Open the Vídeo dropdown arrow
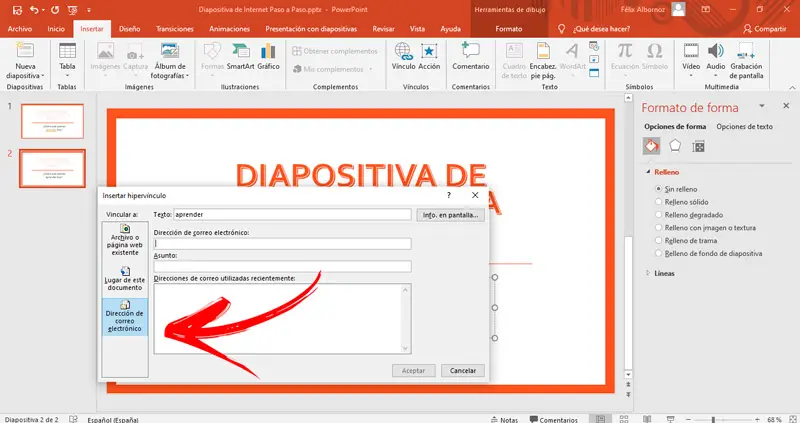The height and width of the screenshot is (423, 800). pos(691,76)
